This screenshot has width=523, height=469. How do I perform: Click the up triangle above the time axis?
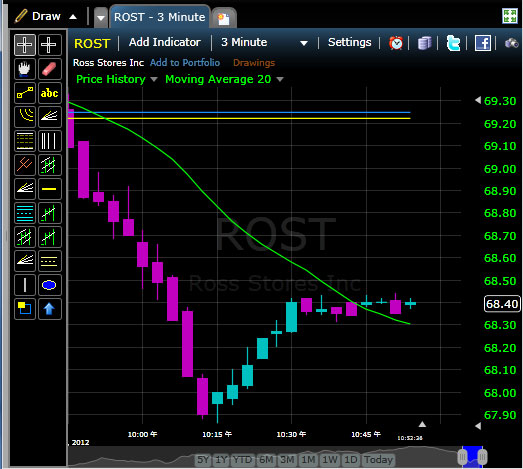coord(422,424)
